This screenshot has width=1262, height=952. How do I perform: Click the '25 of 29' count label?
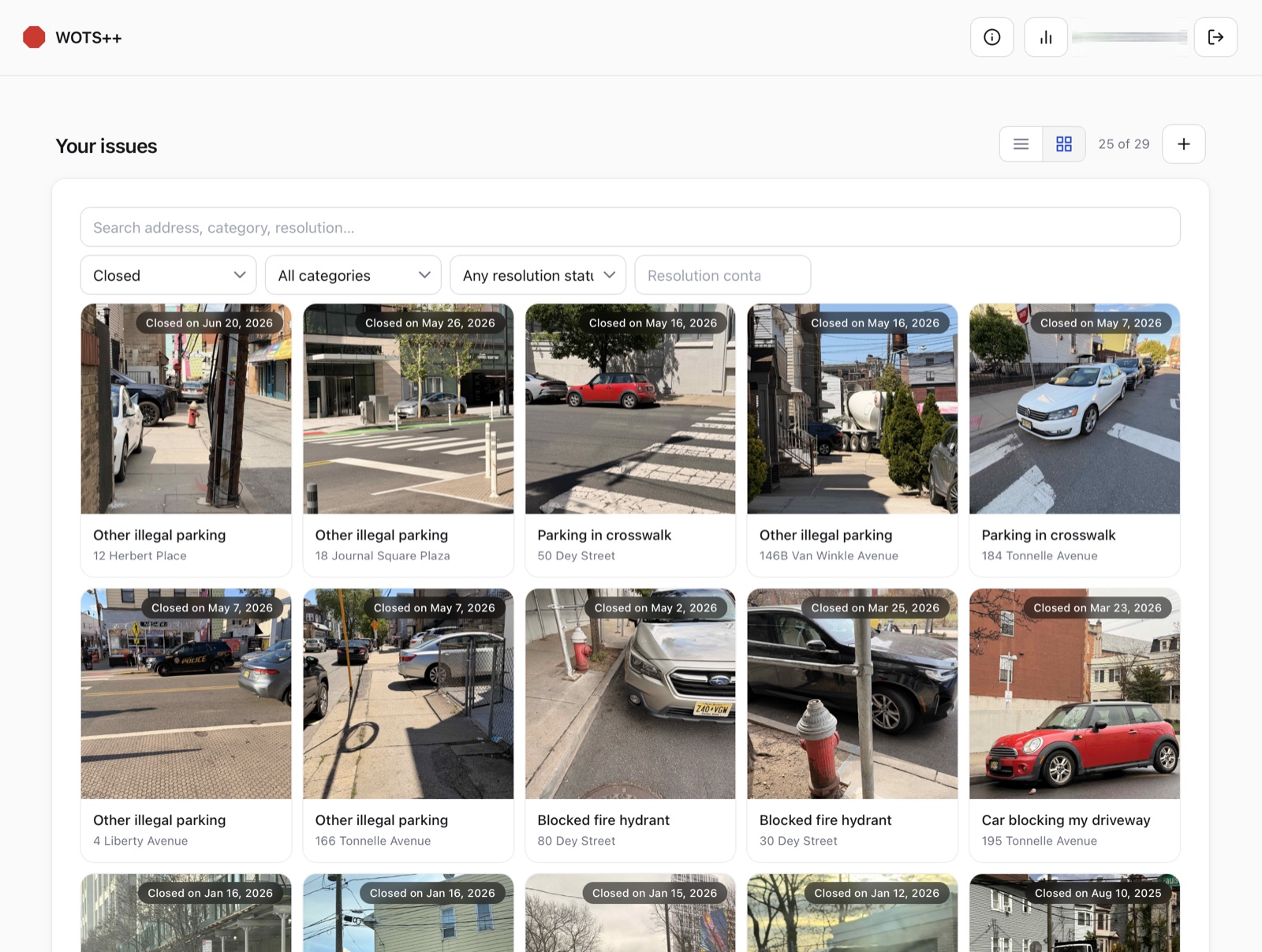click(x=1124, y=144)
